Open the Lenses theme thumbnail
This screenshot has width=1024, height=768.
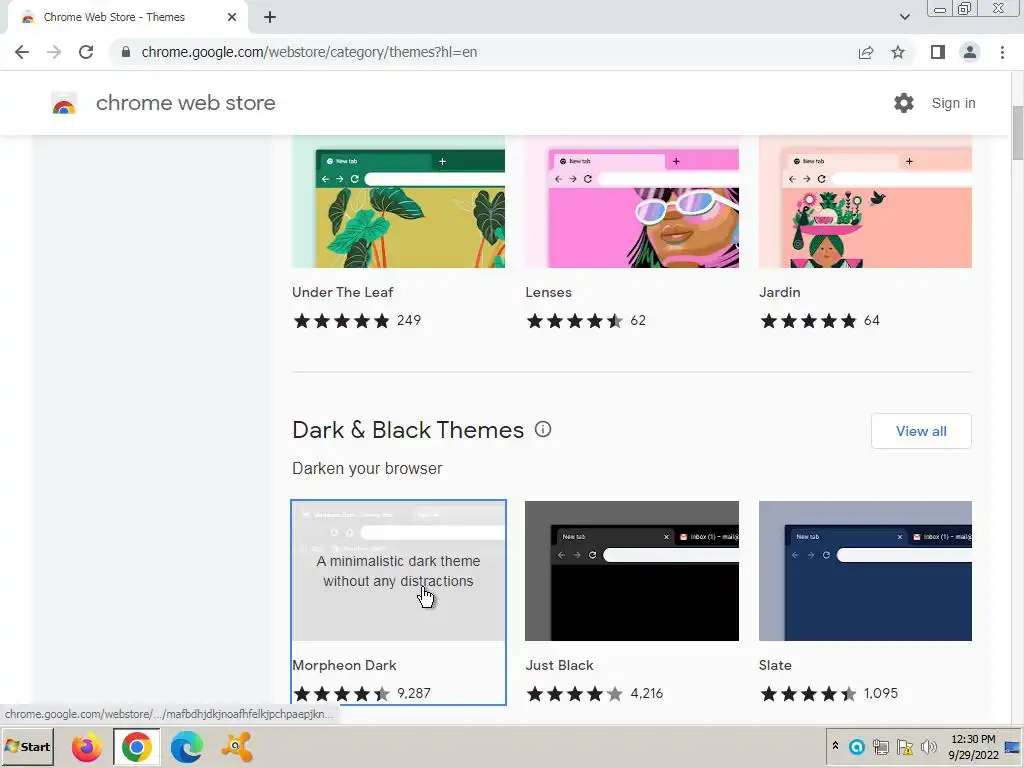click(x=632, y=202)
